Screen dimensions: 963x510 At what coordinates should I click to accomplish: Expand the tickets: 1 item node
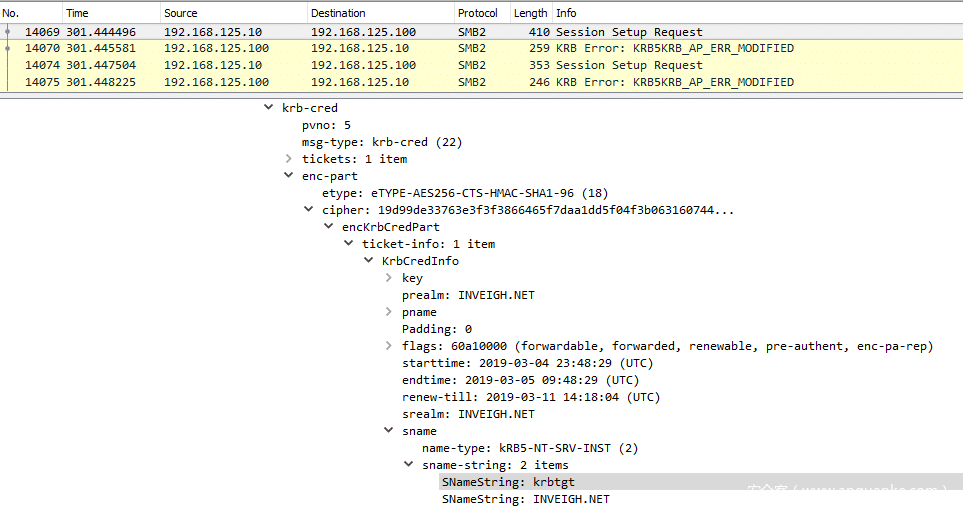[x=289, y=159]
